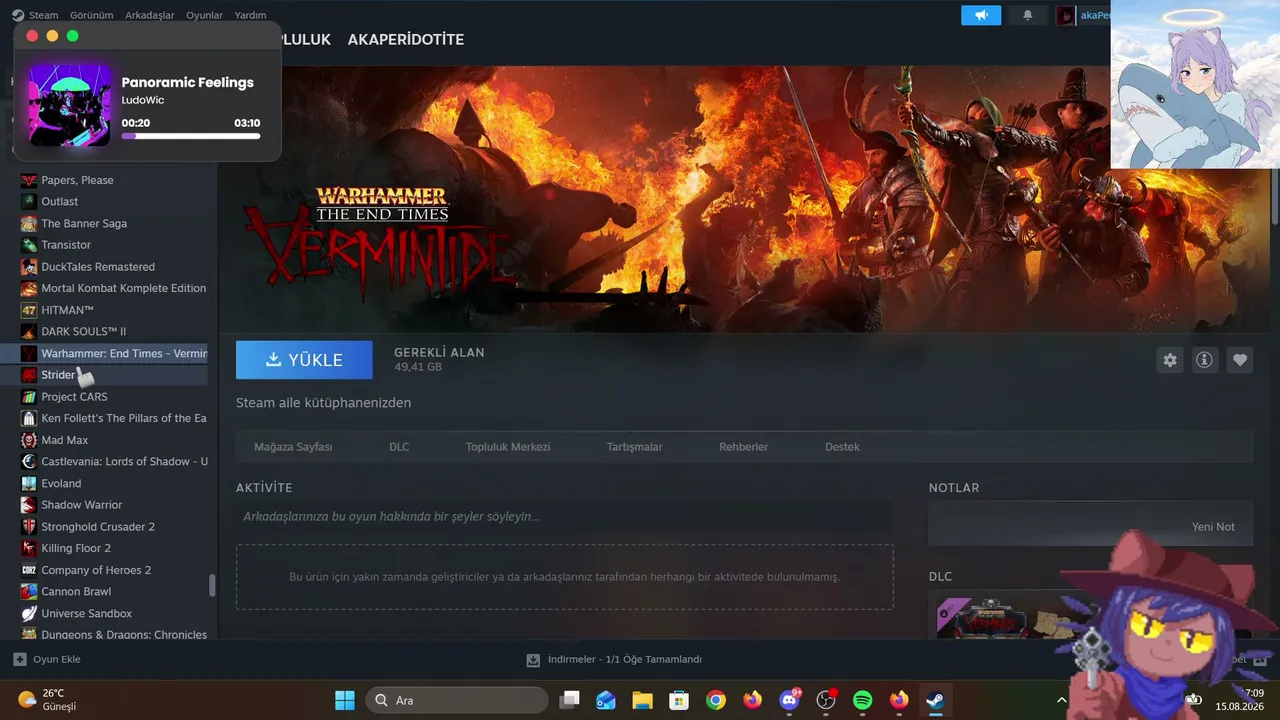Click the Shadow Warrior game icon

click(x=29, y=505)
